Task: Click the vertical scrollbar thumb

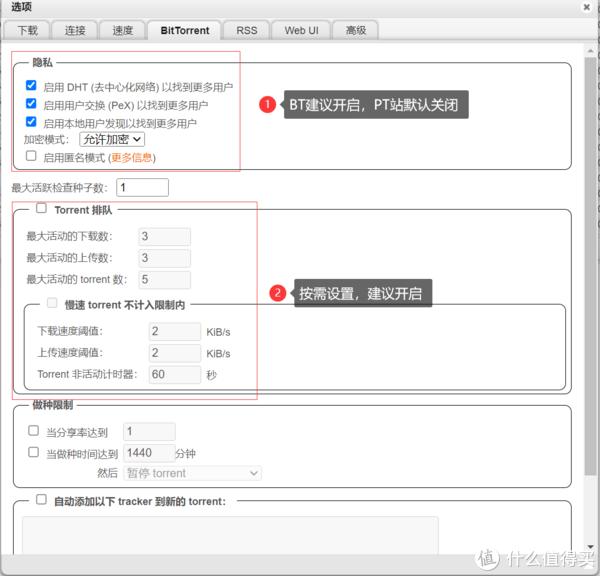Action: coord(590,266)
